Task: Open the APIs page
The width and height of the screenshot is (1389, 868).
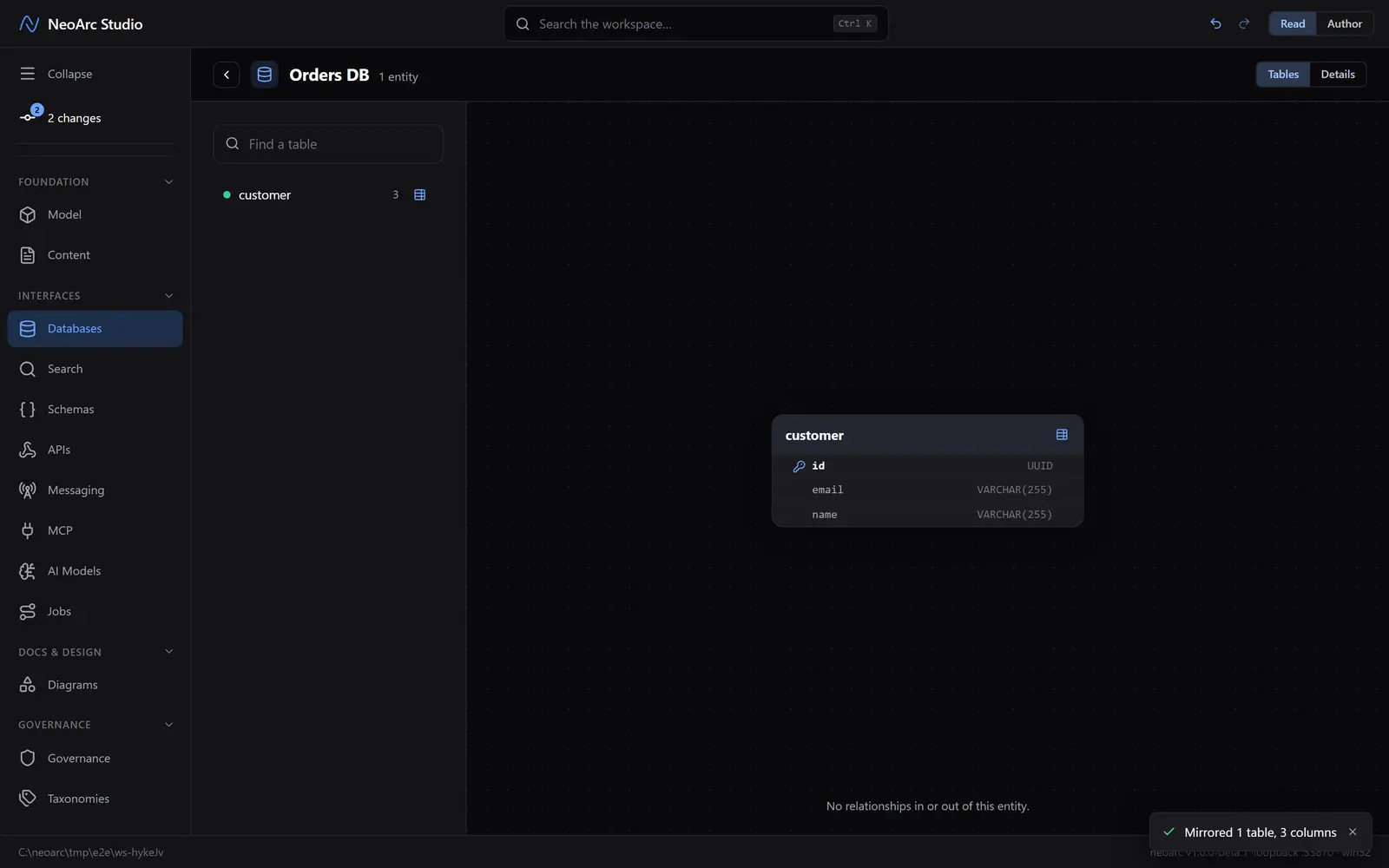Action: coord(95,450)
